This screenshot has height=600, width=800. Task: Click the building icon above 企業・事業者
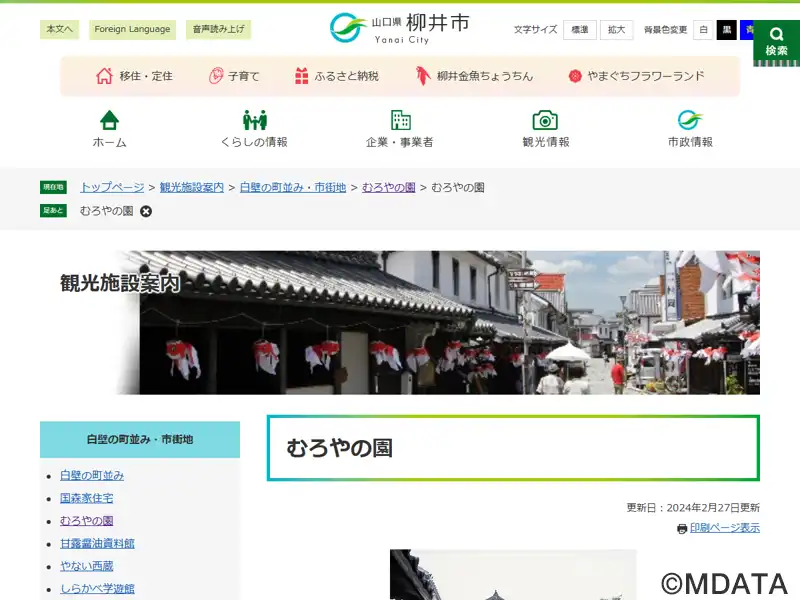click(x=401, y=120)
